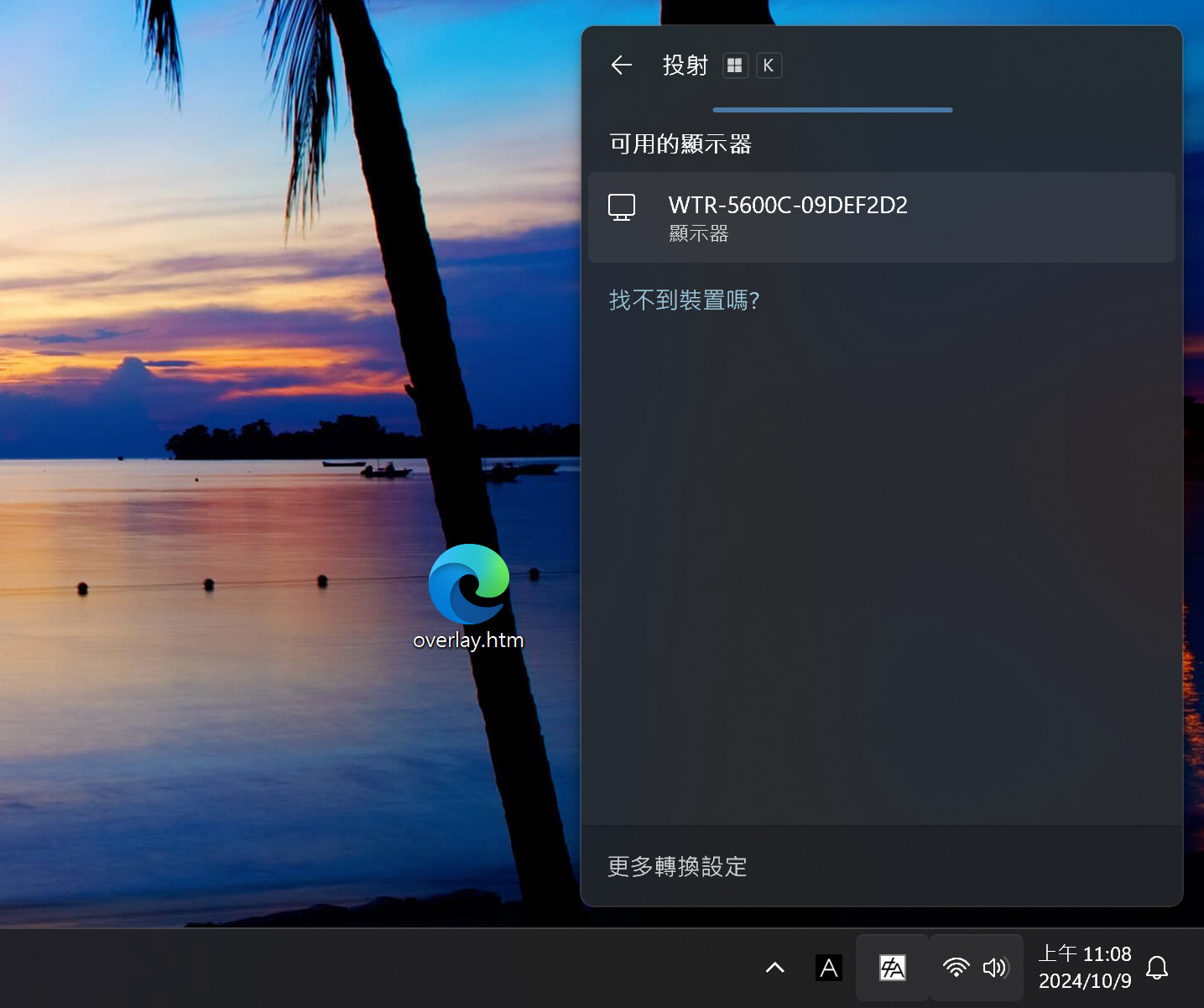Open the 找不到裝置嗎? link
This screenshot has width=1204, height=1008.
[x=684, y=300]
